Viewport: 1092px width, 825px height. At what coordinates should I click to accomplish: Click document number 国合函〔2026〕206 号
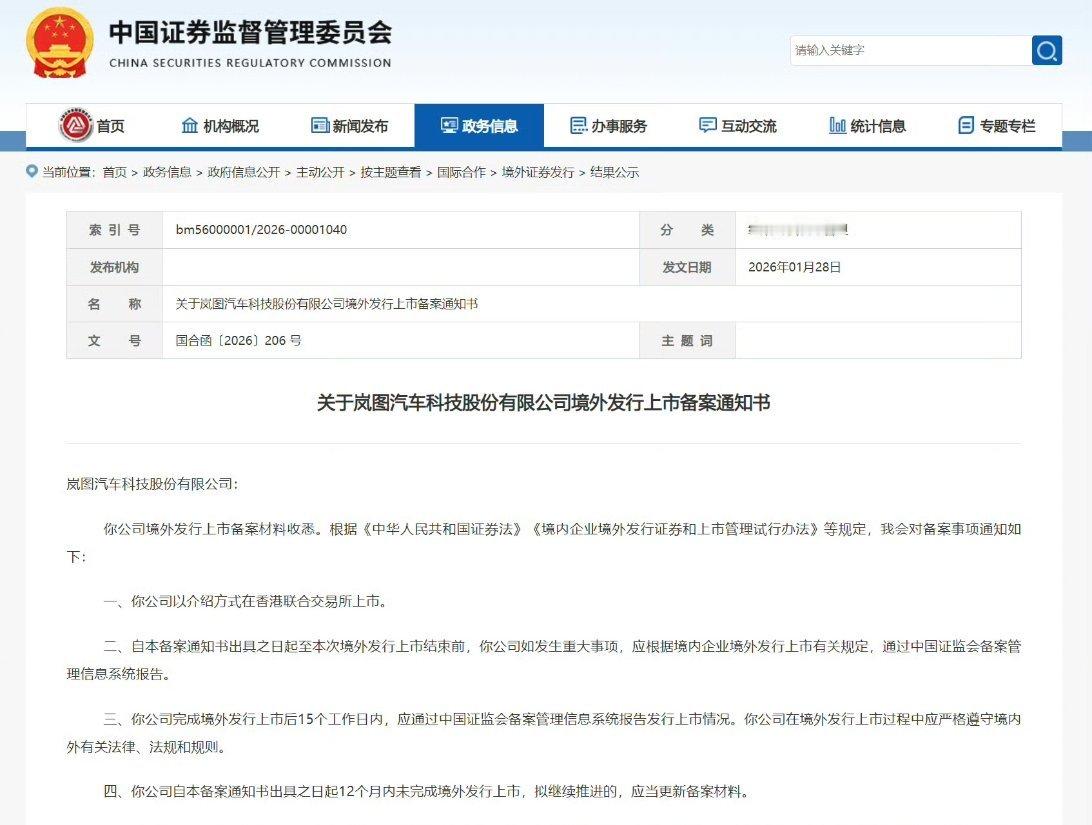[238, 340]
